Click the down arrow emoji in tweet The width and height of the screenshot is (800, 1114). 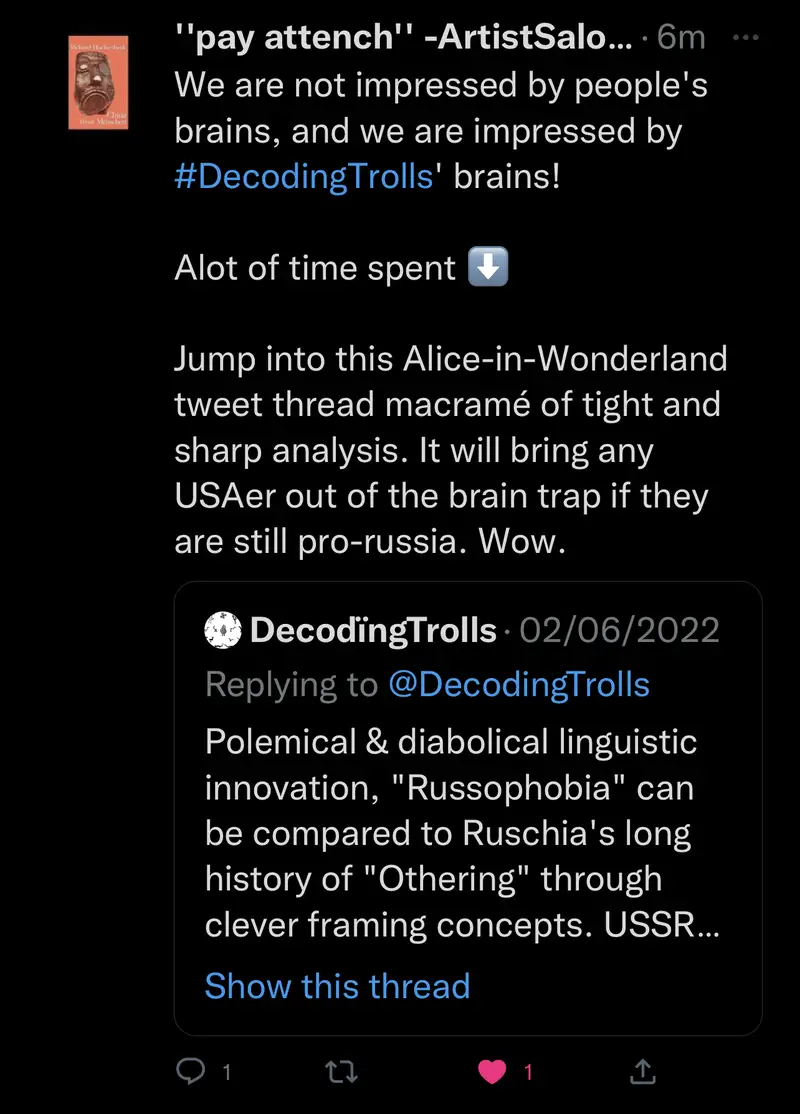(x=489, y=268)
